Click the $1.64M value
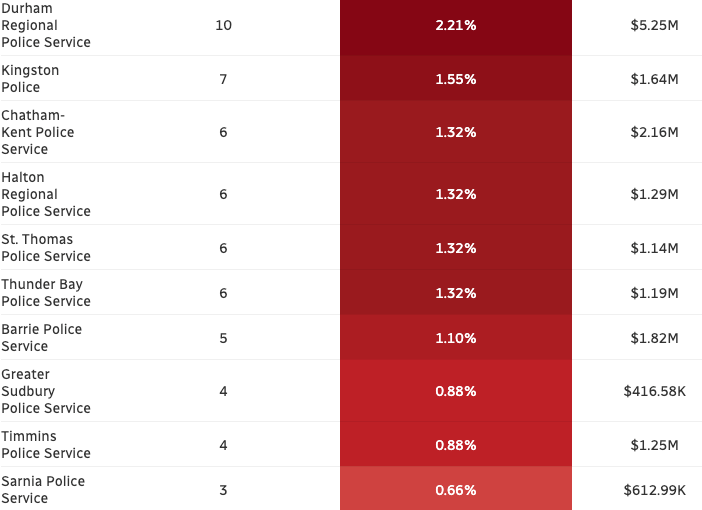 pos(654,79)
